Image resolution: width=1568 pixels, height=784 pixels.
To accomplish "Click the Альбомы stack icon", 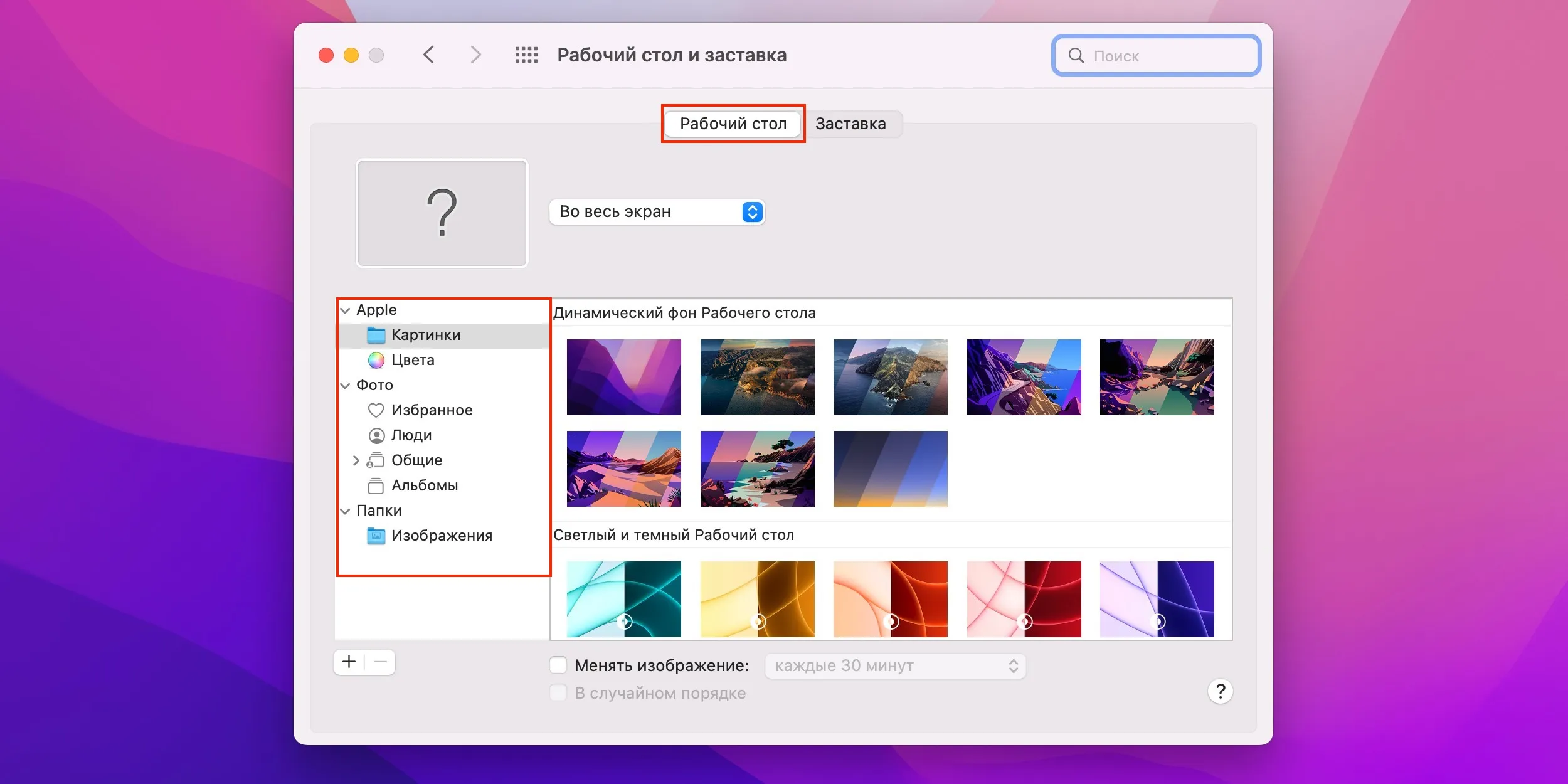I will pos(376,485).
